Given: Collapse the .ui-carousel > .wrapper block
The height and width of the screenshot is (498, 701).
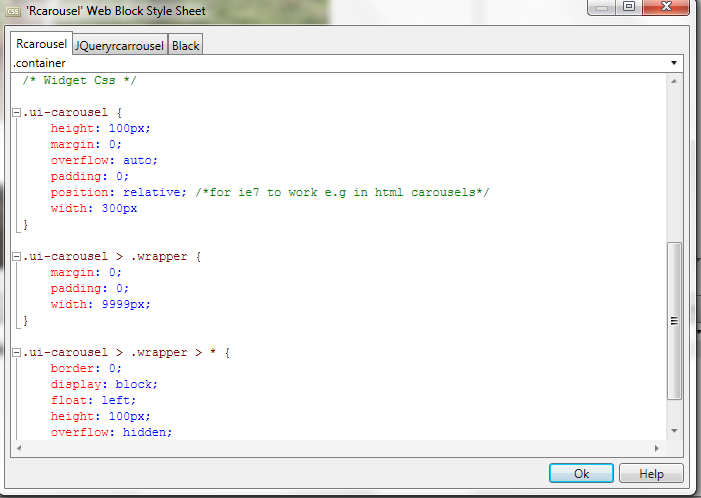Looking at the screenshot, I should coord(16,257).
